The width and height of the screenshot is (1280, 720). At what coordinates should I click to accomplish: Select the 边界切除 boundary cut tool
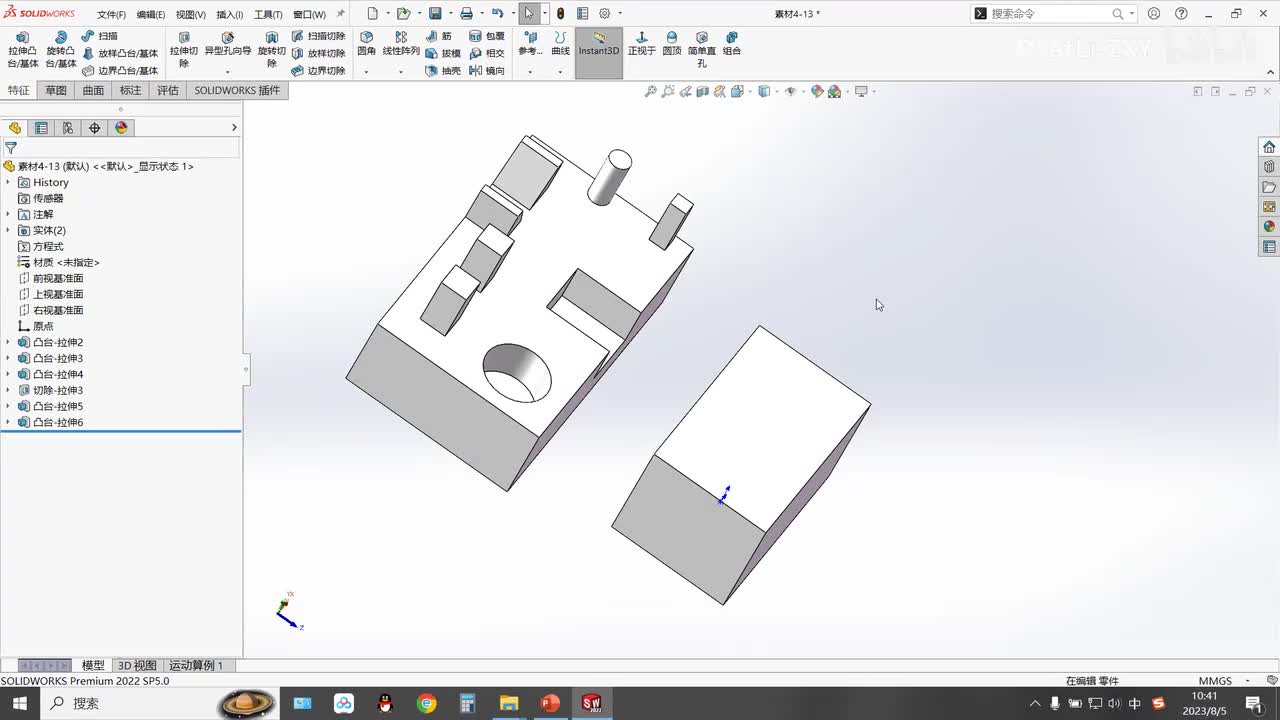[x=318, y=71]
